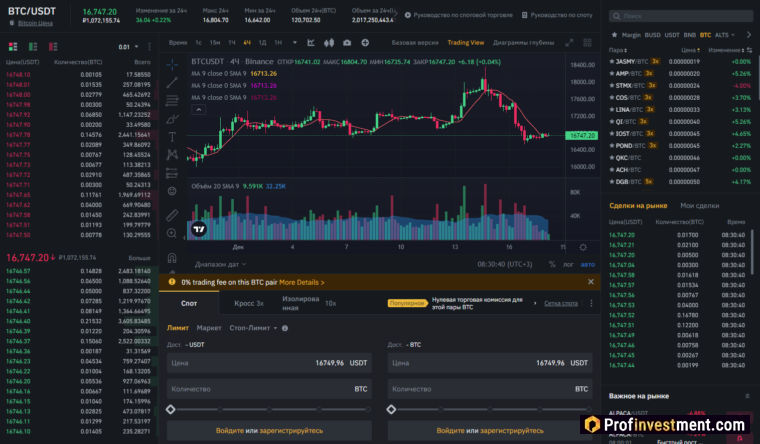Select the crosshair cursor tool
The width and height of the screenshot is (760, 444).
point(172,64)
